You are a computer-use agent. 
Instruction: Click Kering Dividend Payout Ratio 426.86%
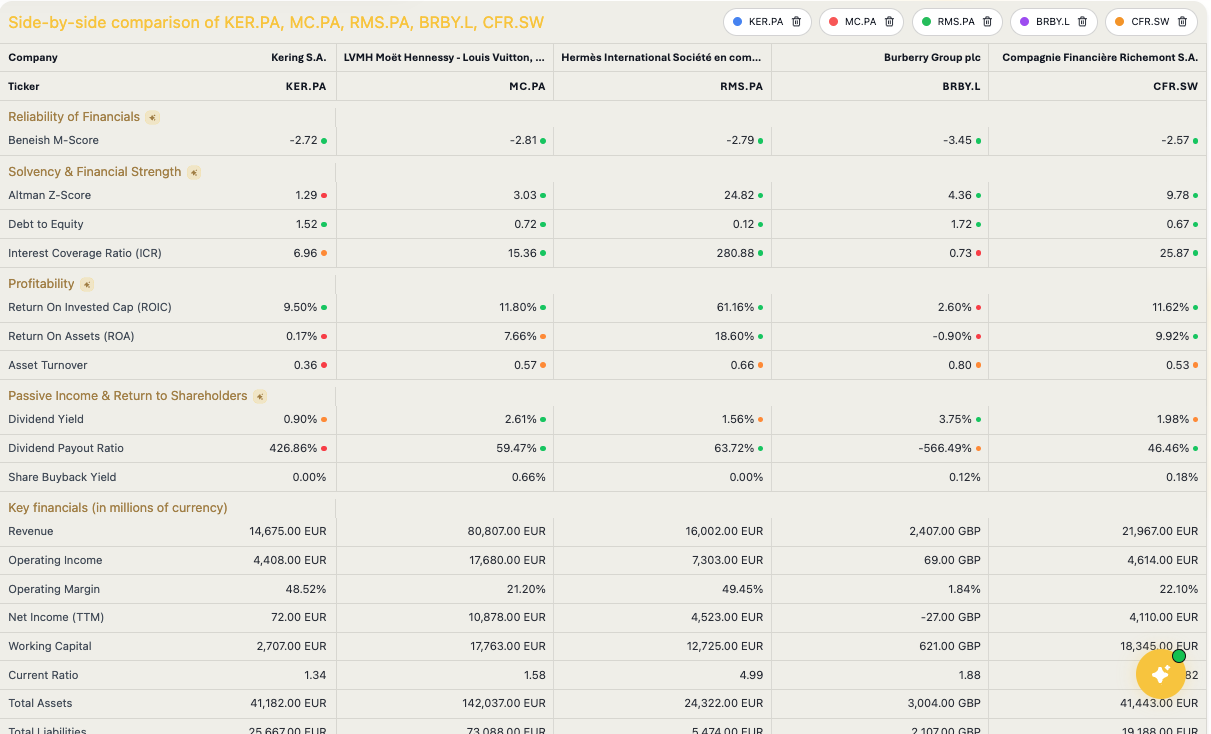point(294,448)
